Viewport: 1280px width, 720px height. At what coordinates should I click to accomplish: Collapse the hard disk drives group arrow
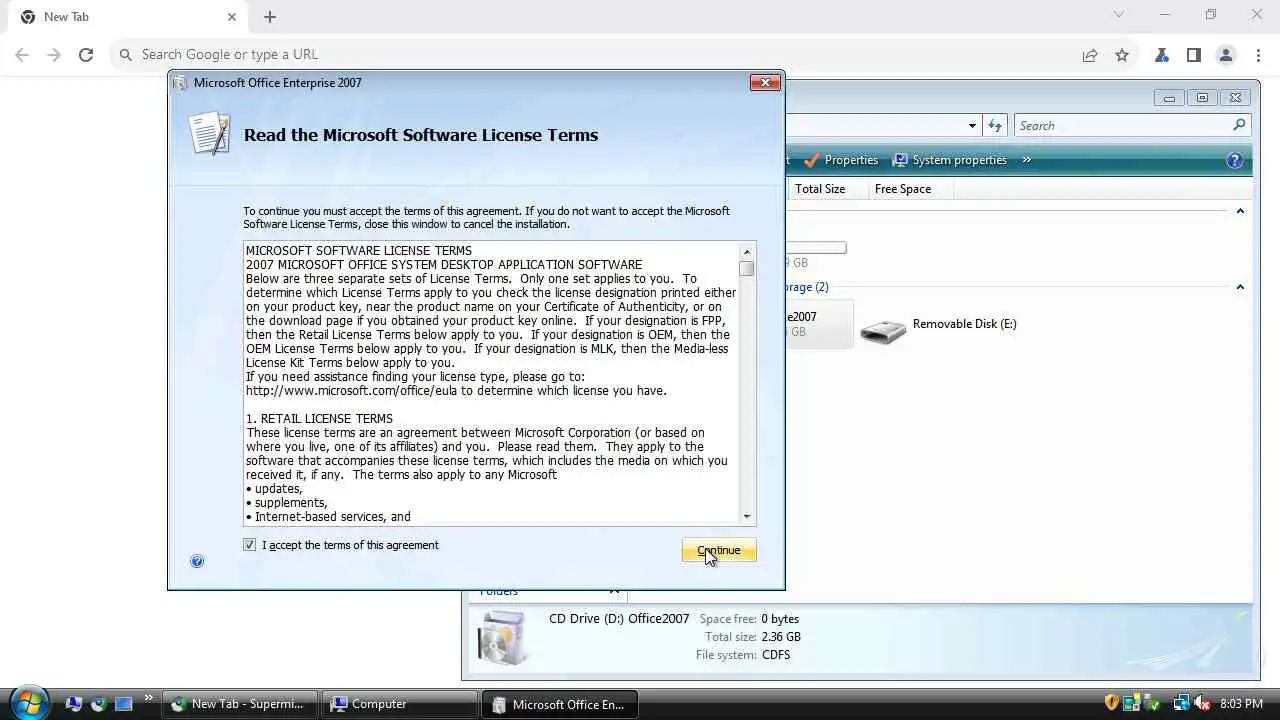click(1240, 211)
